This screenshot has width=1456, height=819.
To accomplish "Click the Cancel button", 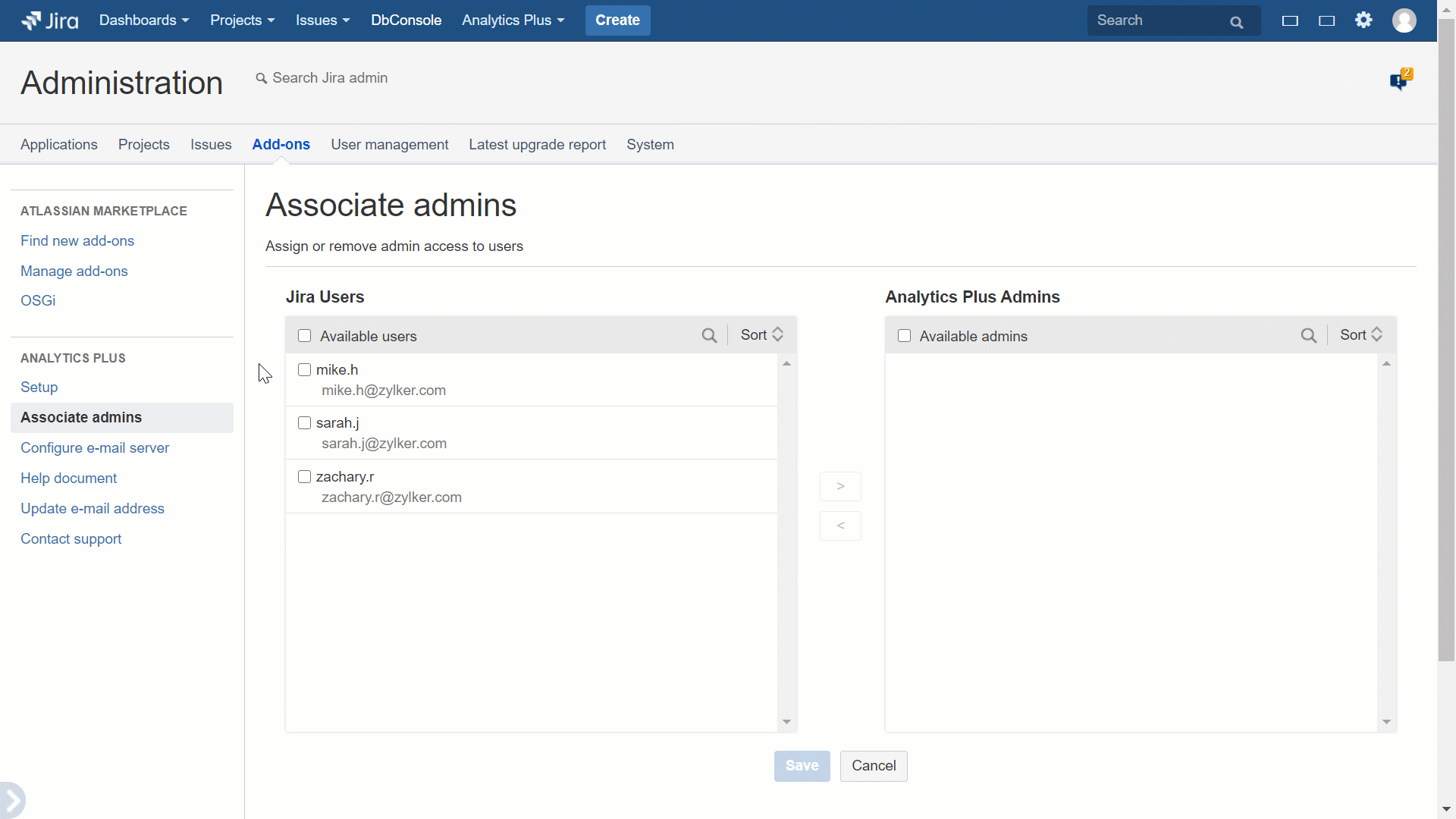I will pyautogui.click(x=873, y=766).
